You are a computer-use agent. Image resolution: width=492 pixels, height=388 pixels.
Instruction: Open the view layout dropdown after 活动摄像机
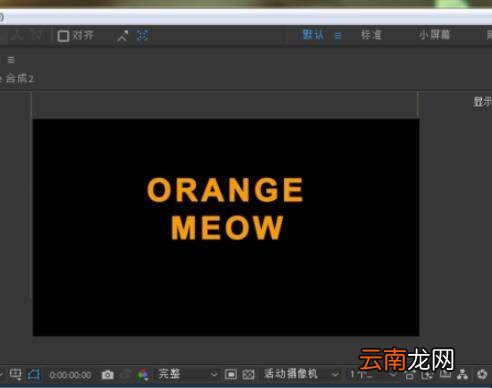pyautogui.click(x=373, y=375)
